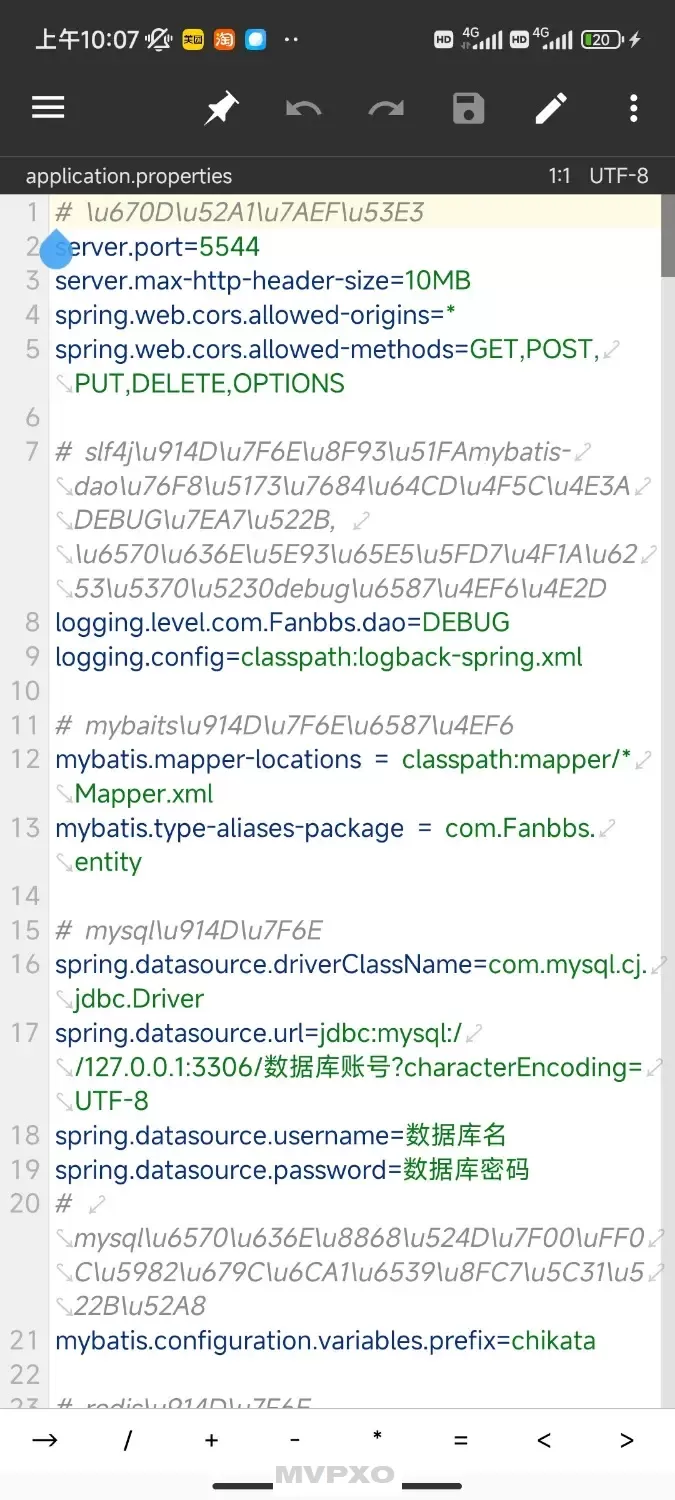Insert tab using the arrow key
Screen dimensions: 675x1500
[x=45, y=1440]
